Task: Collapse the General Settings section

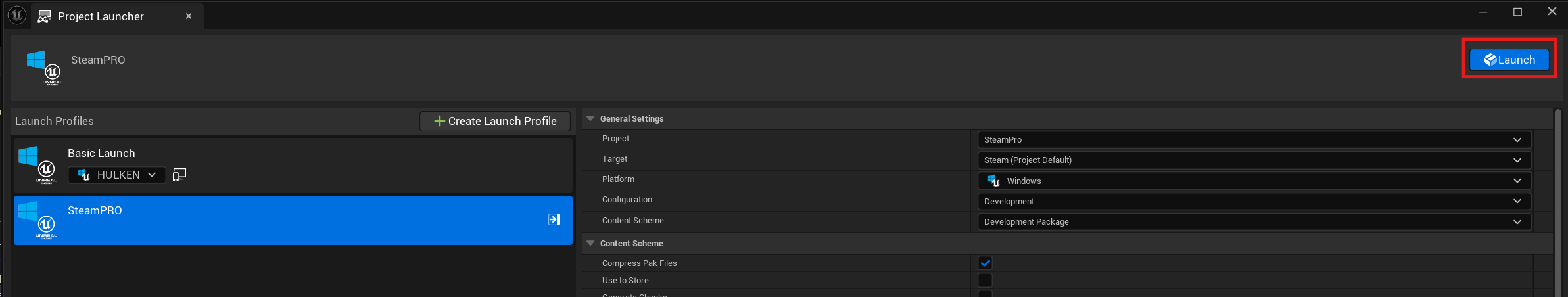Action: click(x=590, y=118)
